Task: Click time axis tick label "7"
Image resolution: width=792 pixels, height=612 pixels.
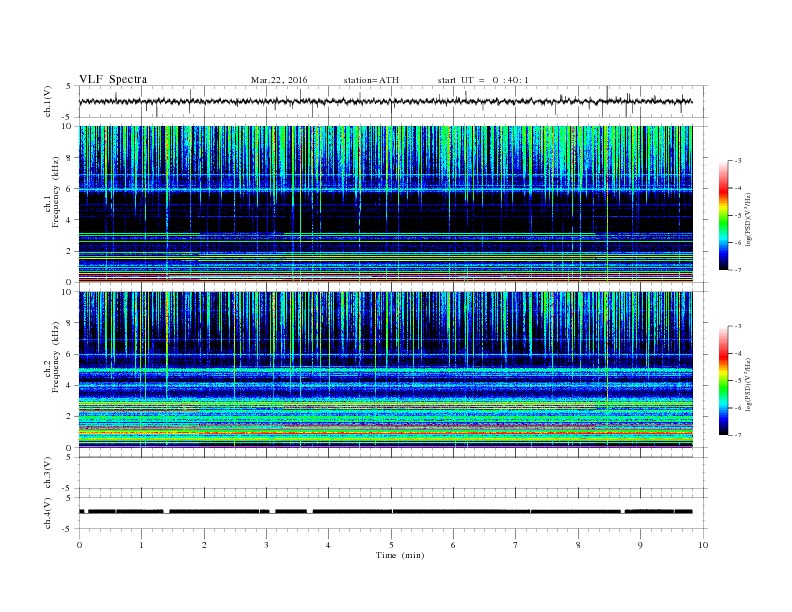Action: [515, 545]
